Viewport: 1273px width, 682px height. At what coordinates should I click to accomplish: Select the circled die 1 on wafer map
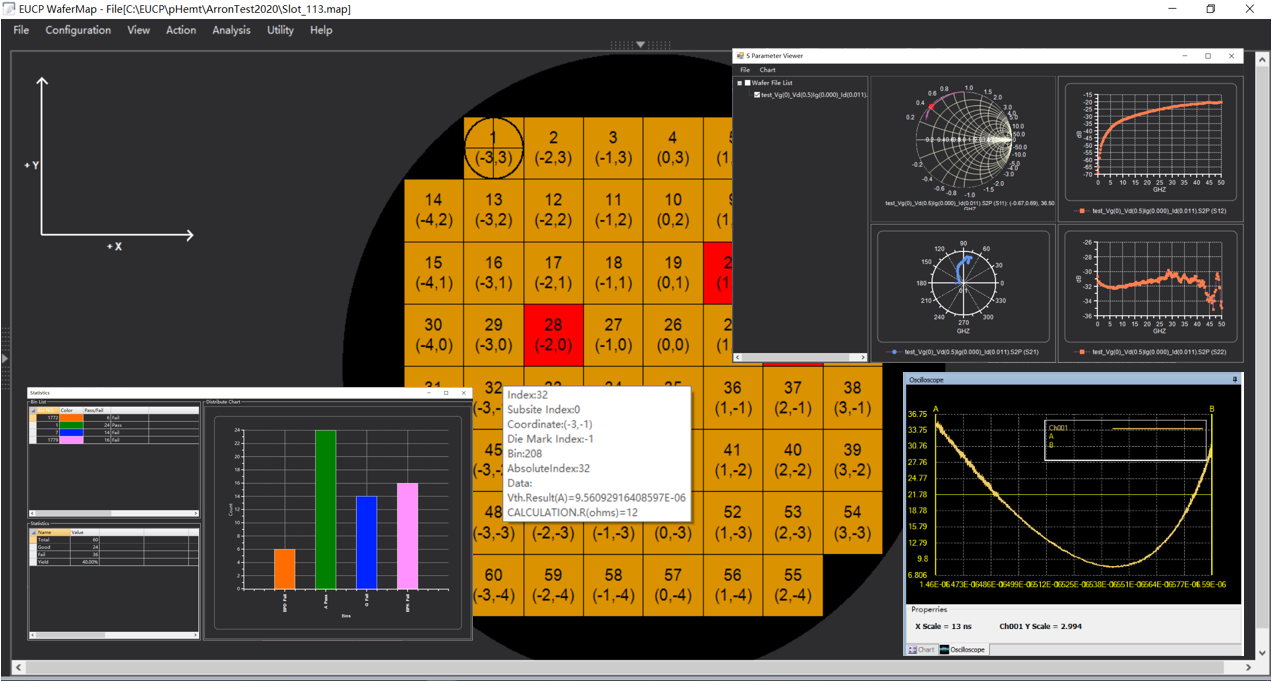coord(493,147)
